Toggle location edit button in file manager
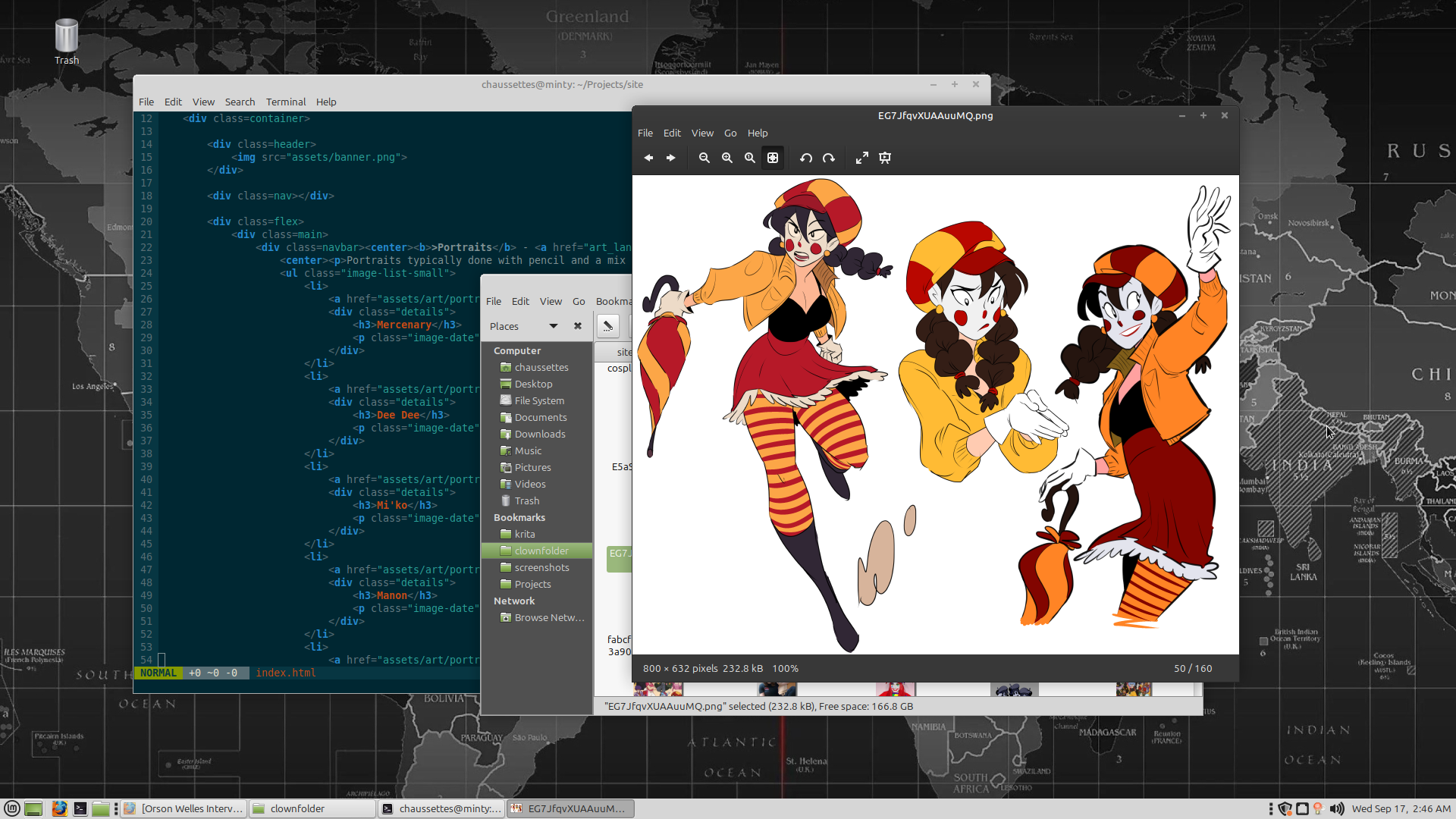Viewport: 1456px width, 819px height. coord(607,326)
